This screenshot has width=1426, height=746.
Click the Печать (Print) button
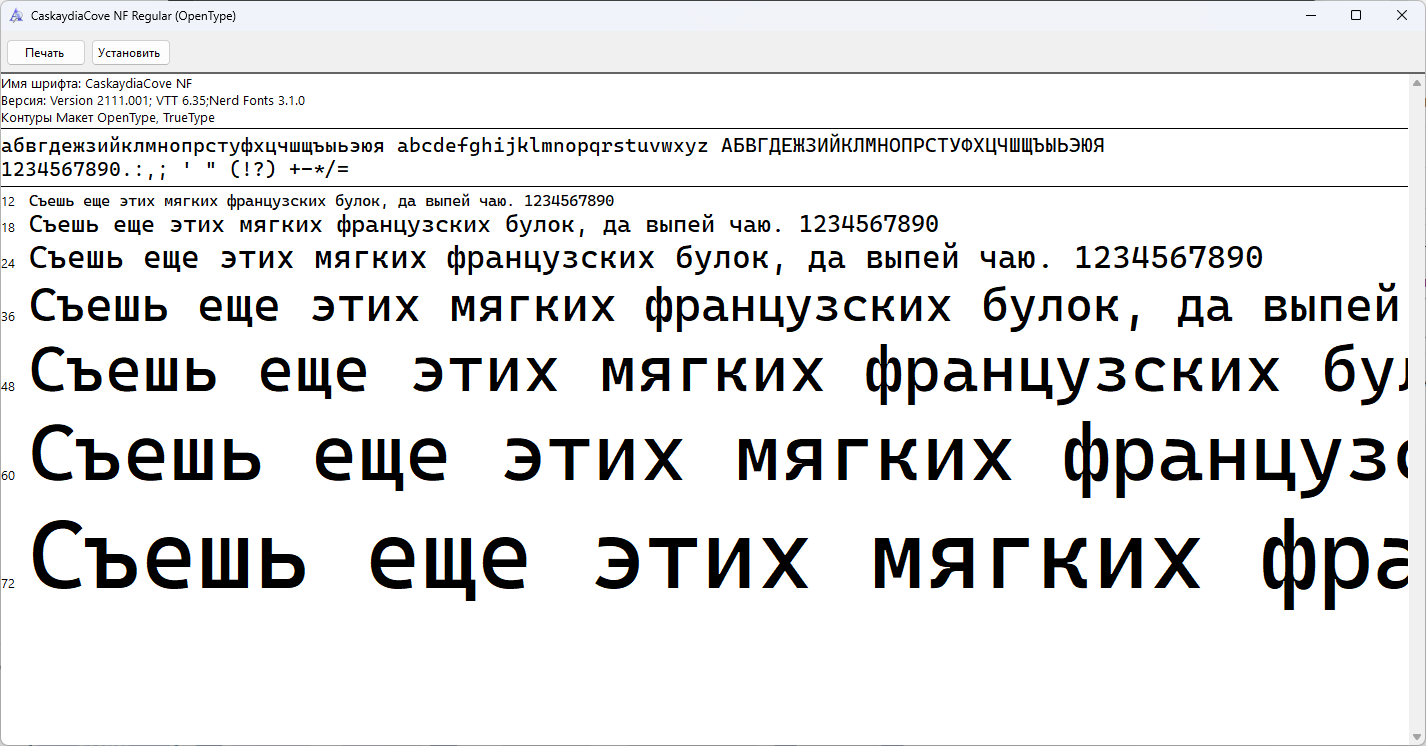click(x=45, y=53)
